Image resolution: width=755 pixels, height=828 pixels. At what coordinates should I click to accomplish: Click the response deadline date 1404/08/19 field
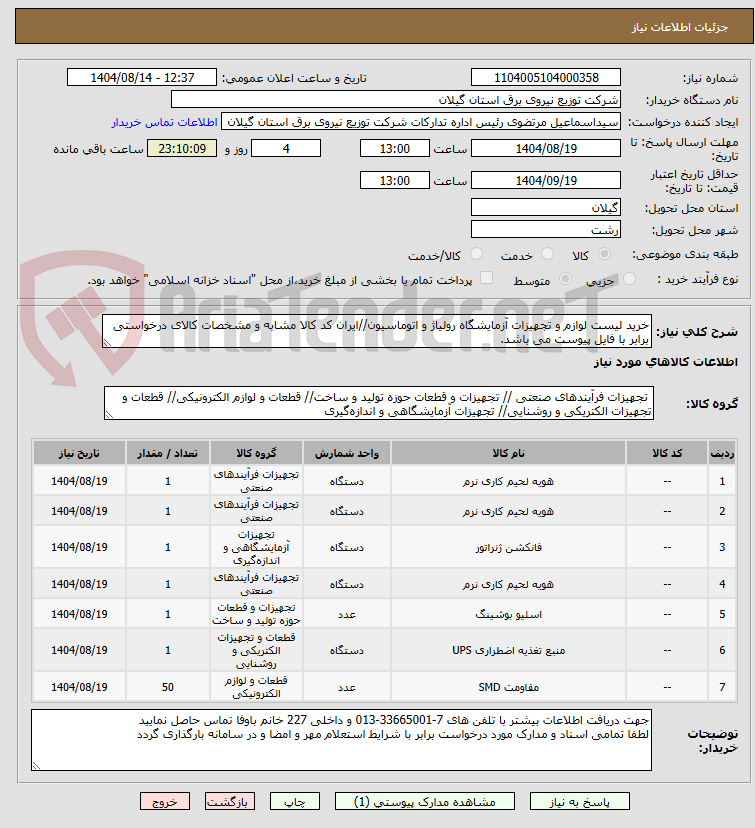click(x=545, y=148)
